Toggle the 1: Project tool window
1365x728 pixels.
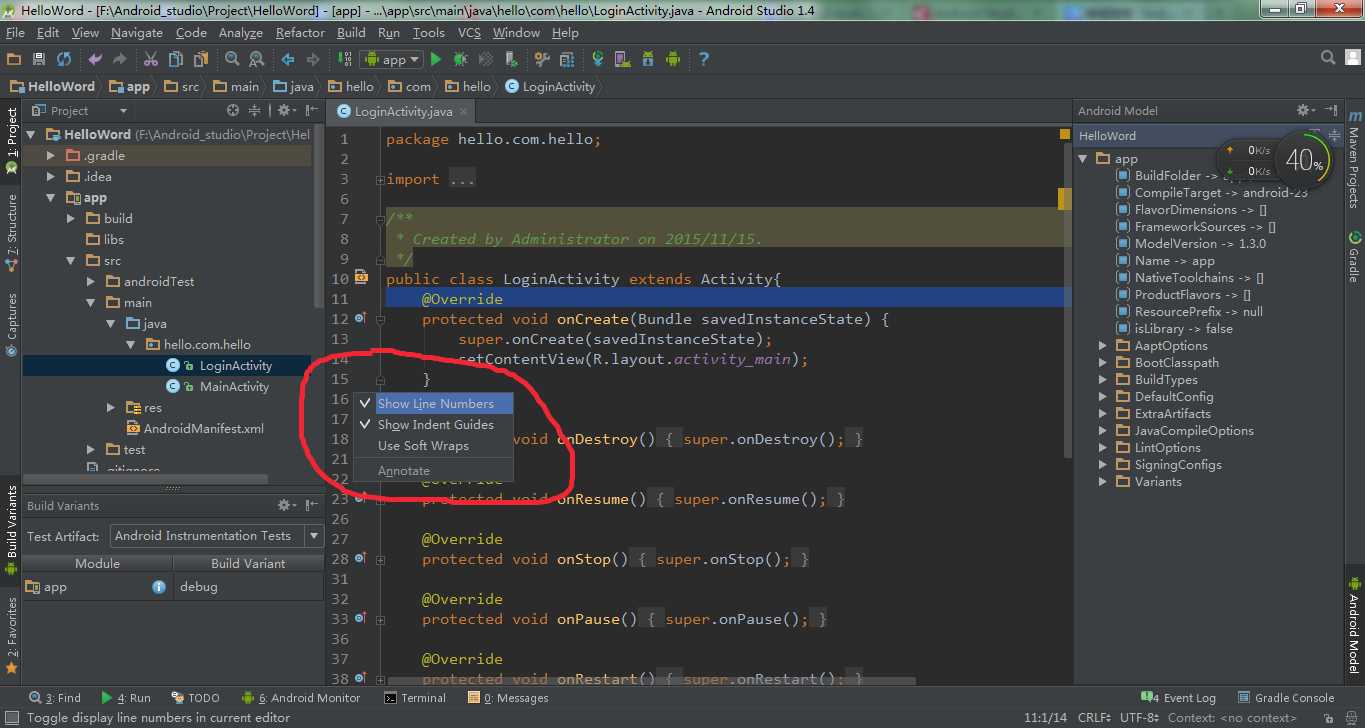point(11,140)
